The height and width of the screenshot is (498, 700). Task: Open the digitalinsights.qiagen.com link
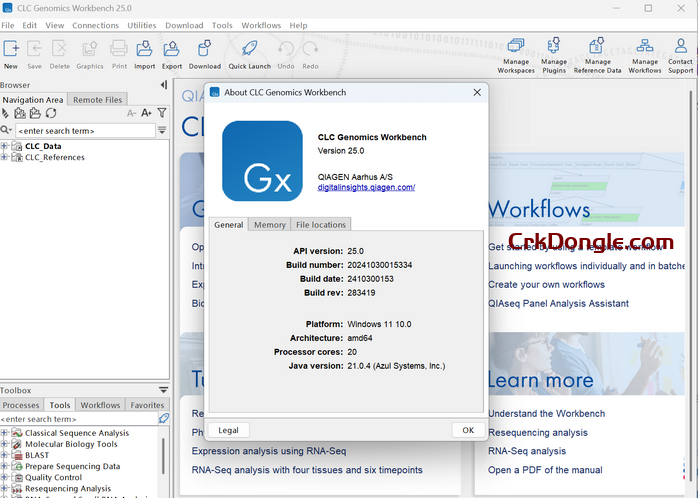pyautogui.click(x=366, y=187)
